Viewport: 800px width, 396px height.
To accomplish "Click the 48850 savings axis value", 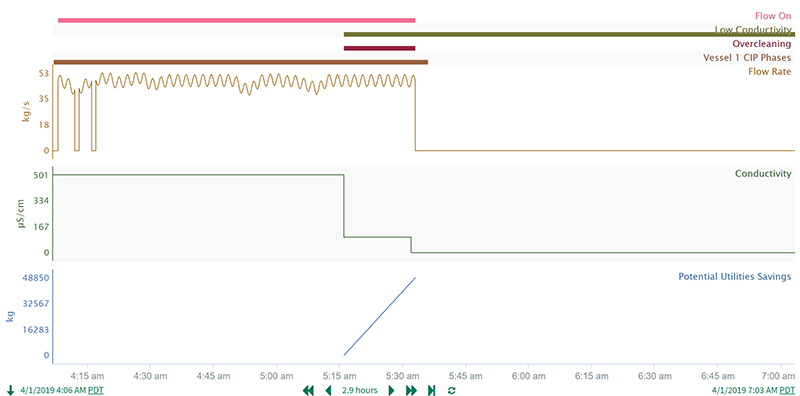I will 36,278.
